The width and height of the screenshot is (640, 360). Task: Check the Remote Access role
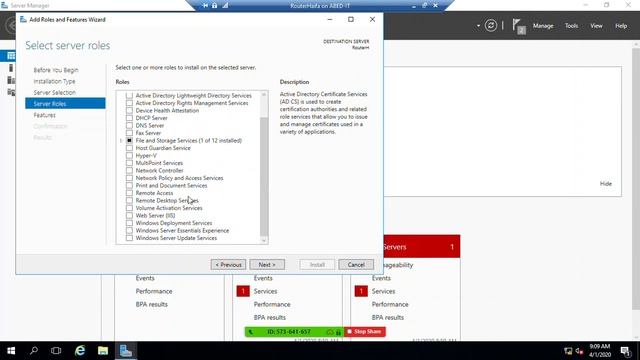pyautogui.click(x=129, y=193)
